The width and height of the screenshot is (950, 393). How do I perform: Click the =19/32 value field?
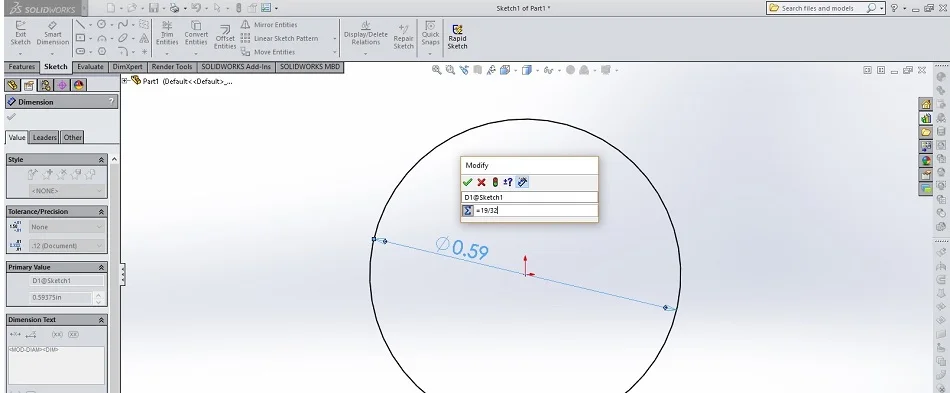click(x=536, y=210)
